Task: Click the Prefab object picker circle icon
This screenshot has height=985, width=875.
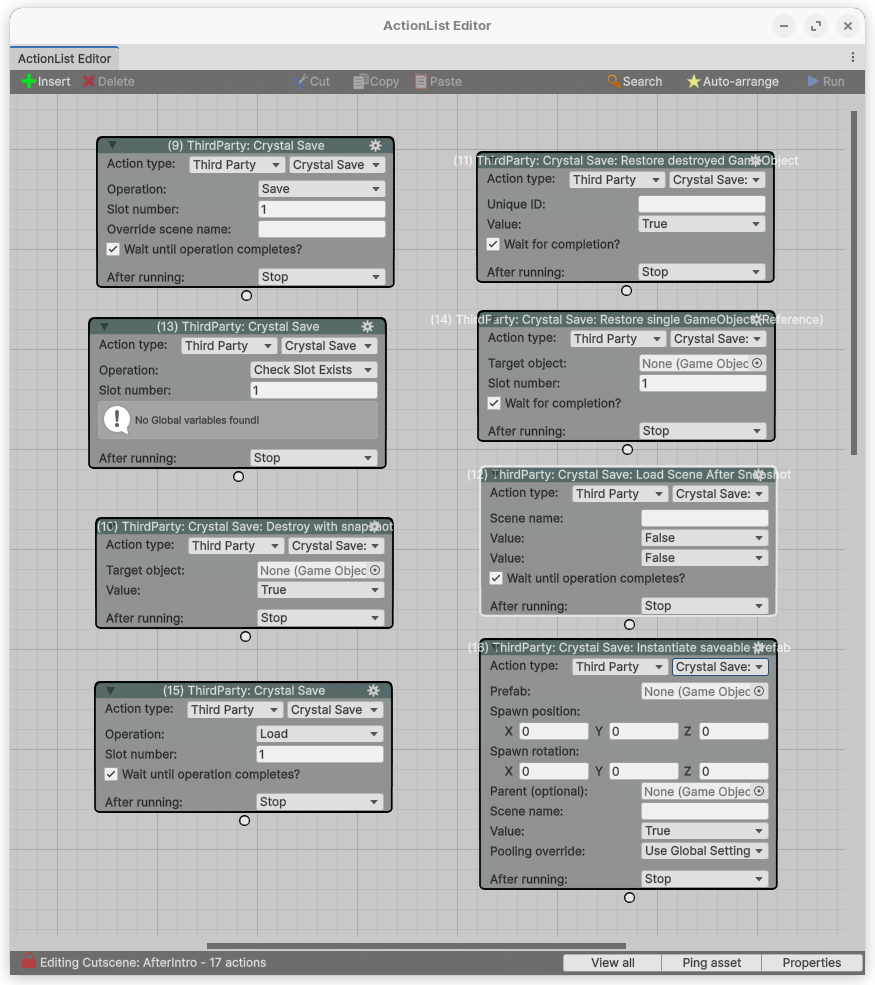Action: pos(759,692)
